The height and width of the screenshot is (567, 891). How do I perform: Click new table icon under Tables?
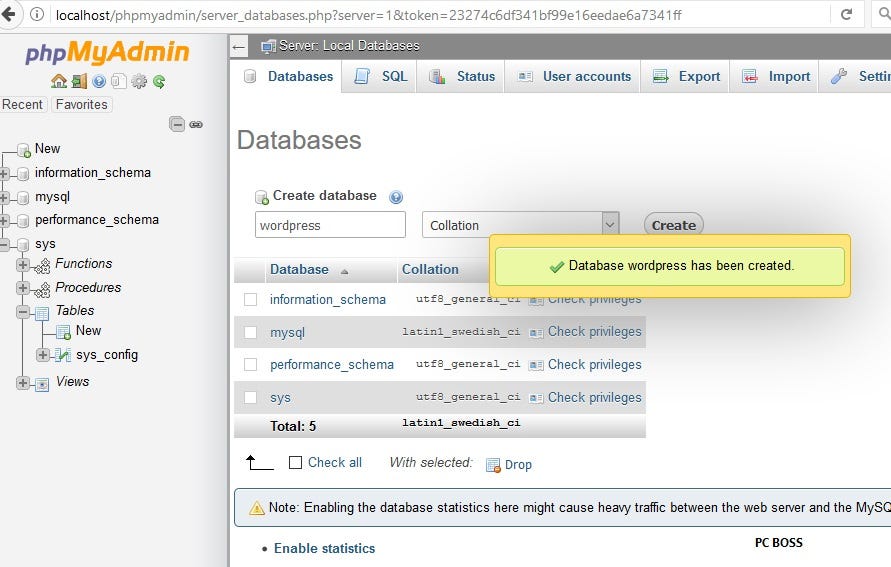pyautogui.click(x=64, y=332)
